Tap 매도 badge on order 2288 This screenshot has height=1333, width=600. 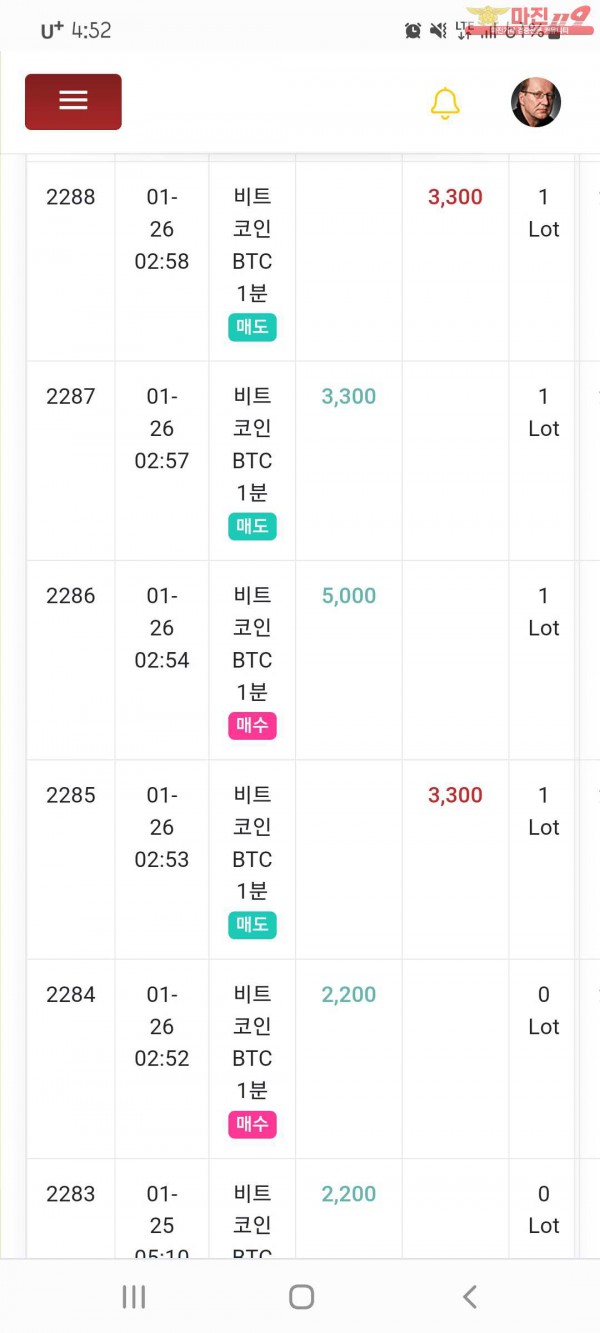point(252,327)
